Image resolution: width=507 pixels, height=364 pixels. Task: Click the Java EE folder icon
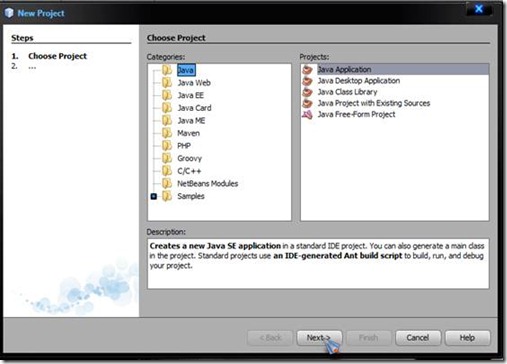tap(167, 95)
